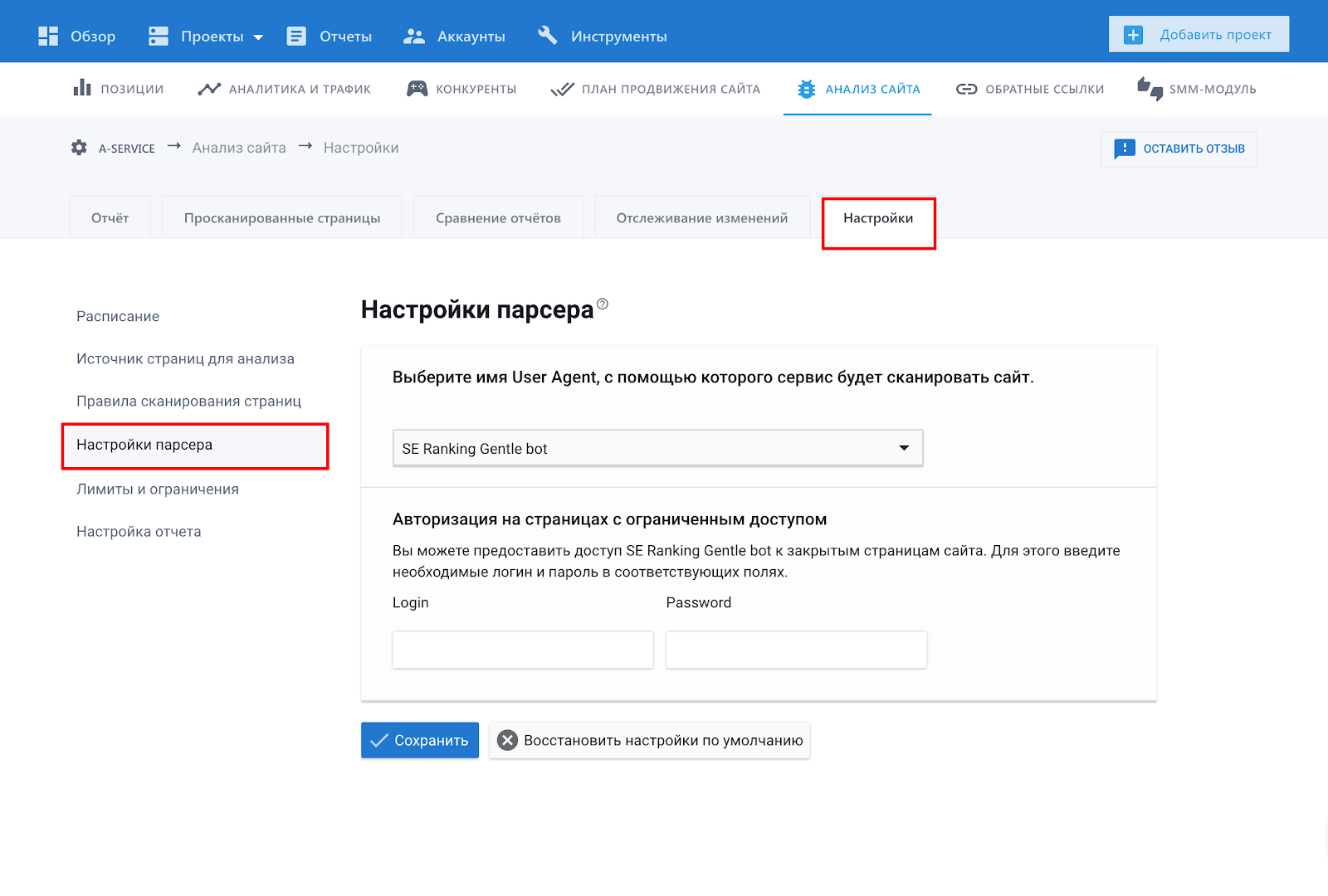The image size is (1328, 896).
Task: Expand the Проекты dropdown arrow
Action: tap(258, 37)
